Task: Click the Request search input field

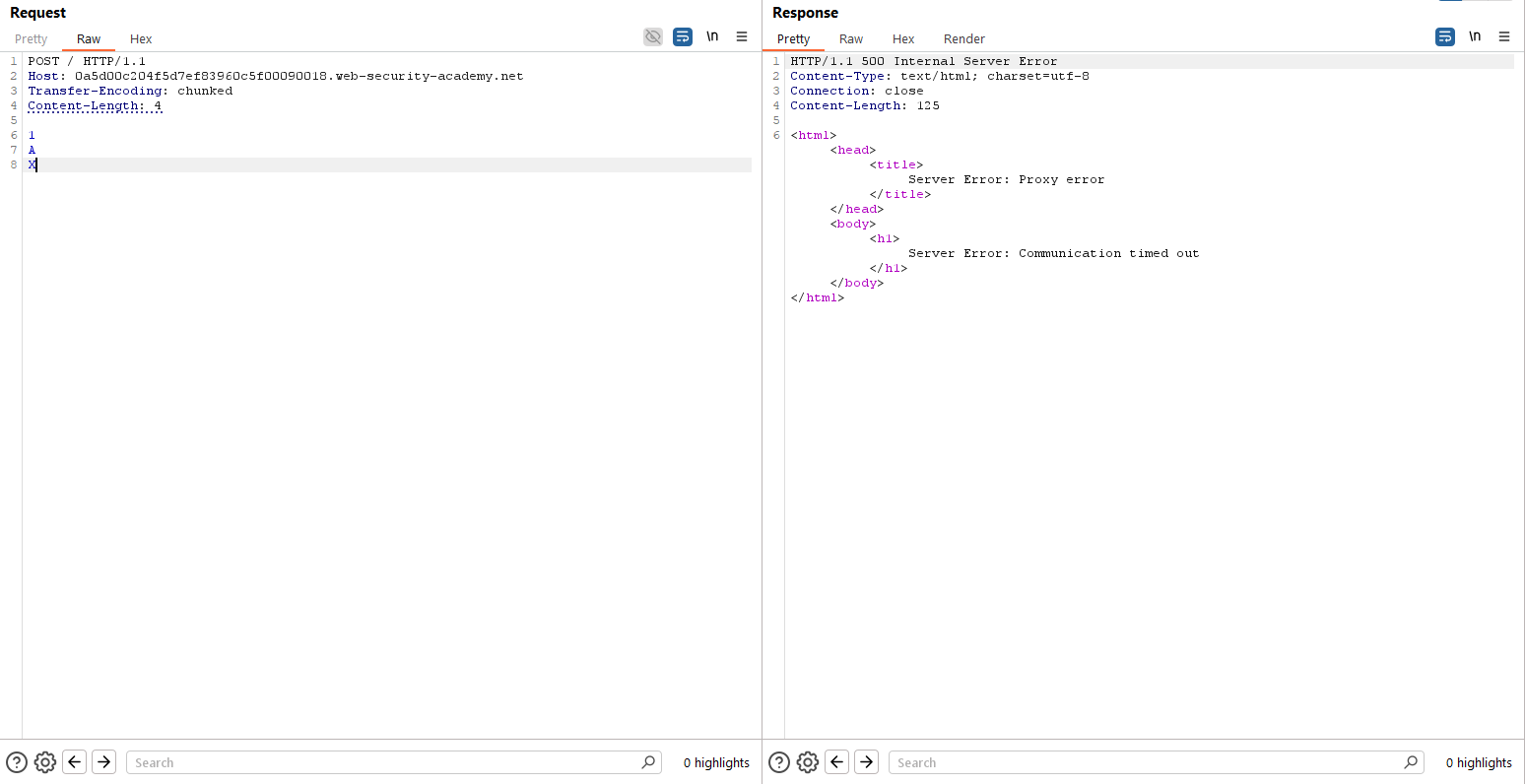Action: point(384,762)
